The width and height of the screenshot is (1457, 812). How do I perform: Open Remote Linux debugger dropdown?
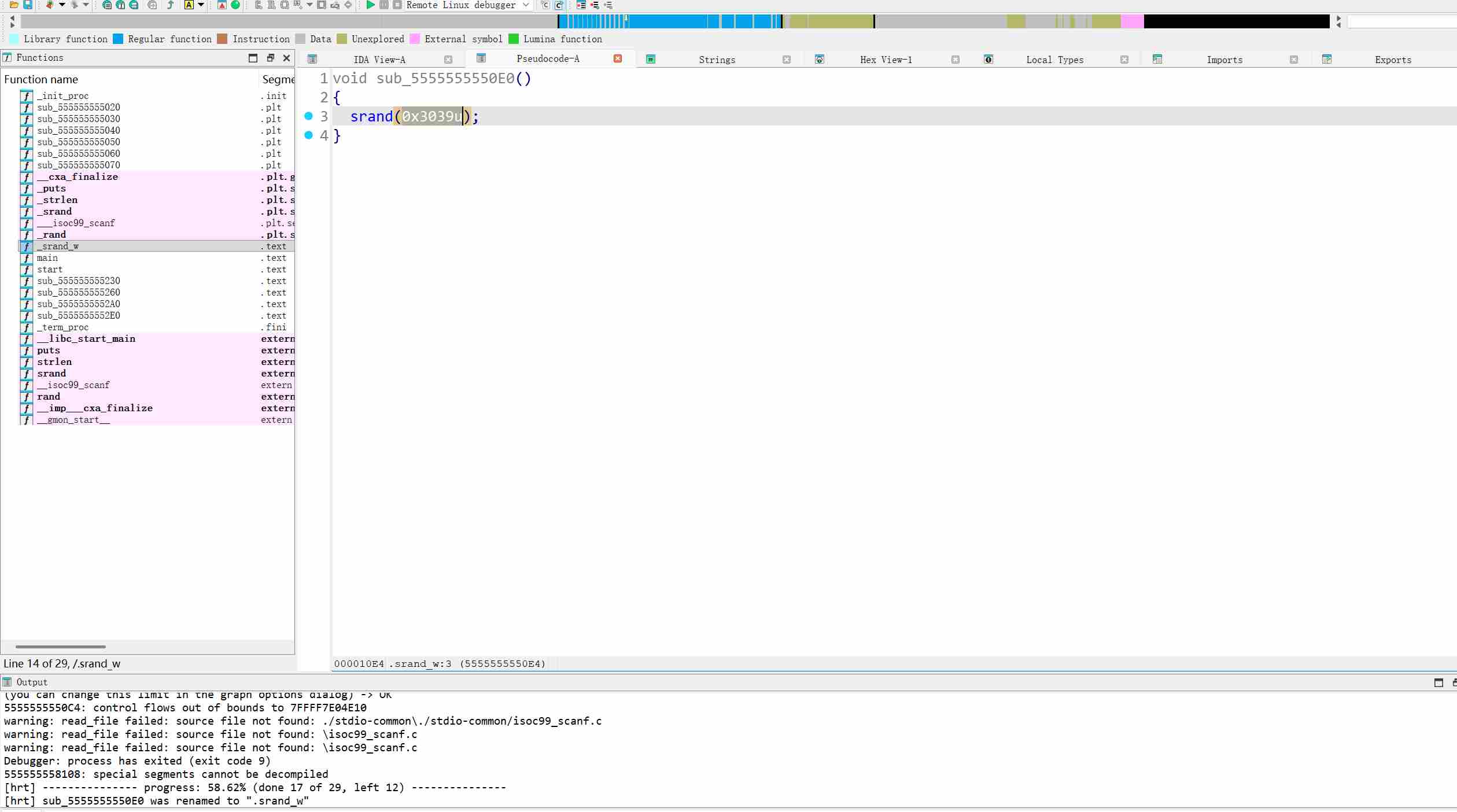(525, 5)
